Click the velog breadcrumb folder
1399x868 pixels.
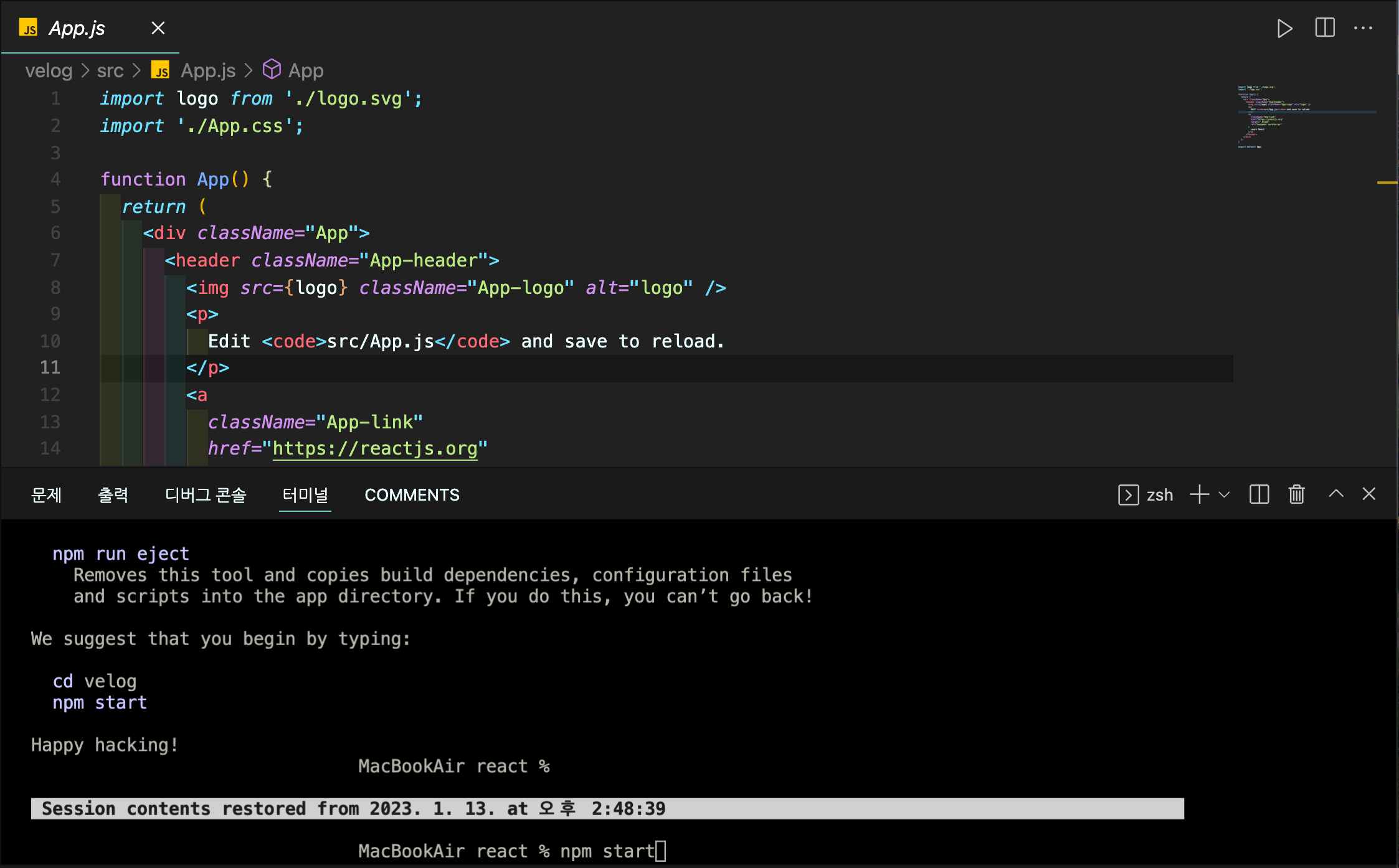[49, 70]
